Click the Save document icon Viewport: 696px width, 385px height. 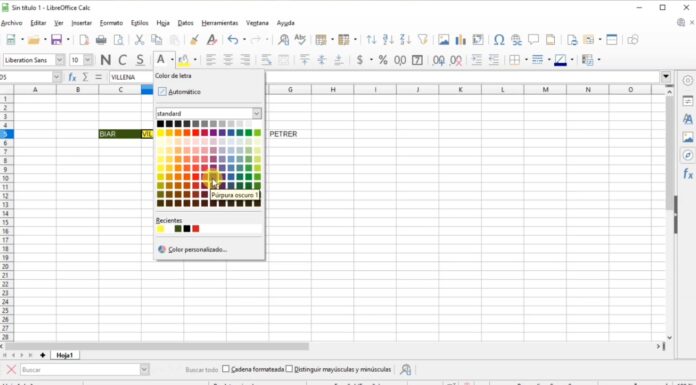coord(56,40)
